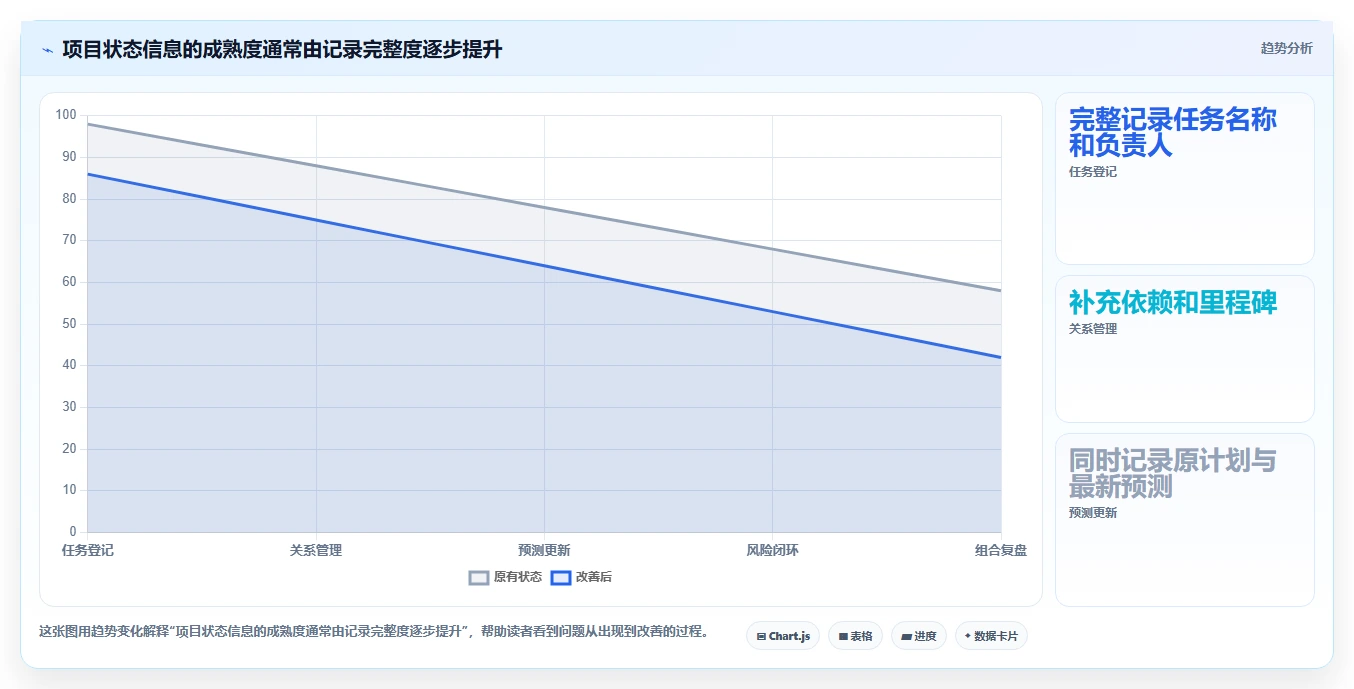Toggle the 改善后 legend swatch
Screen dimensions: 1354x689
click(x=561, y=577)
